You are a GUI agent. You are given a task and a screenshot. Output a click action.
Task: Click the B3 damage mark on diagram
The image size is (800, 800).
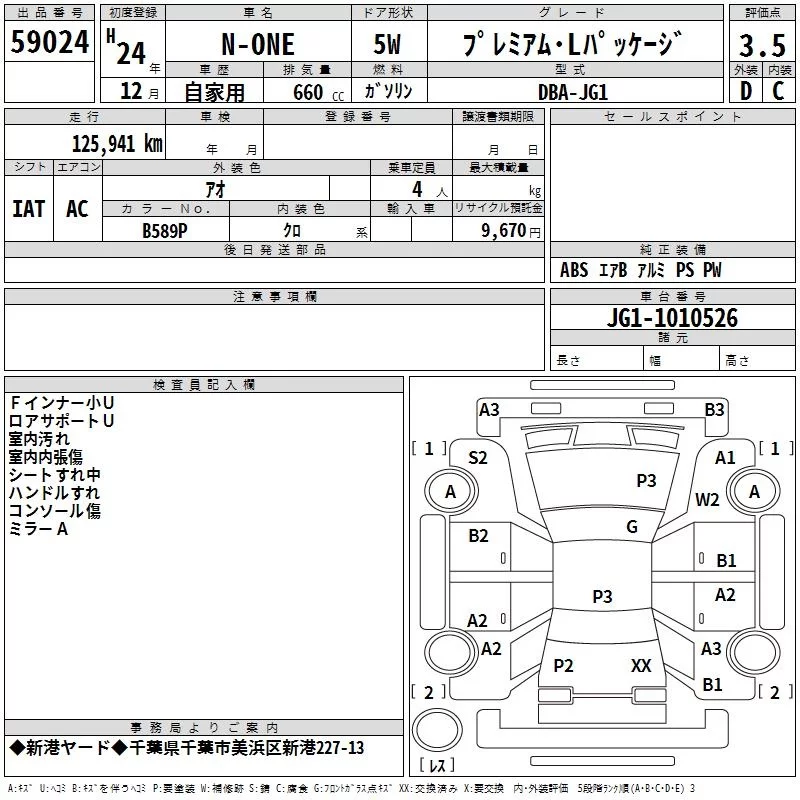(714, 410)
